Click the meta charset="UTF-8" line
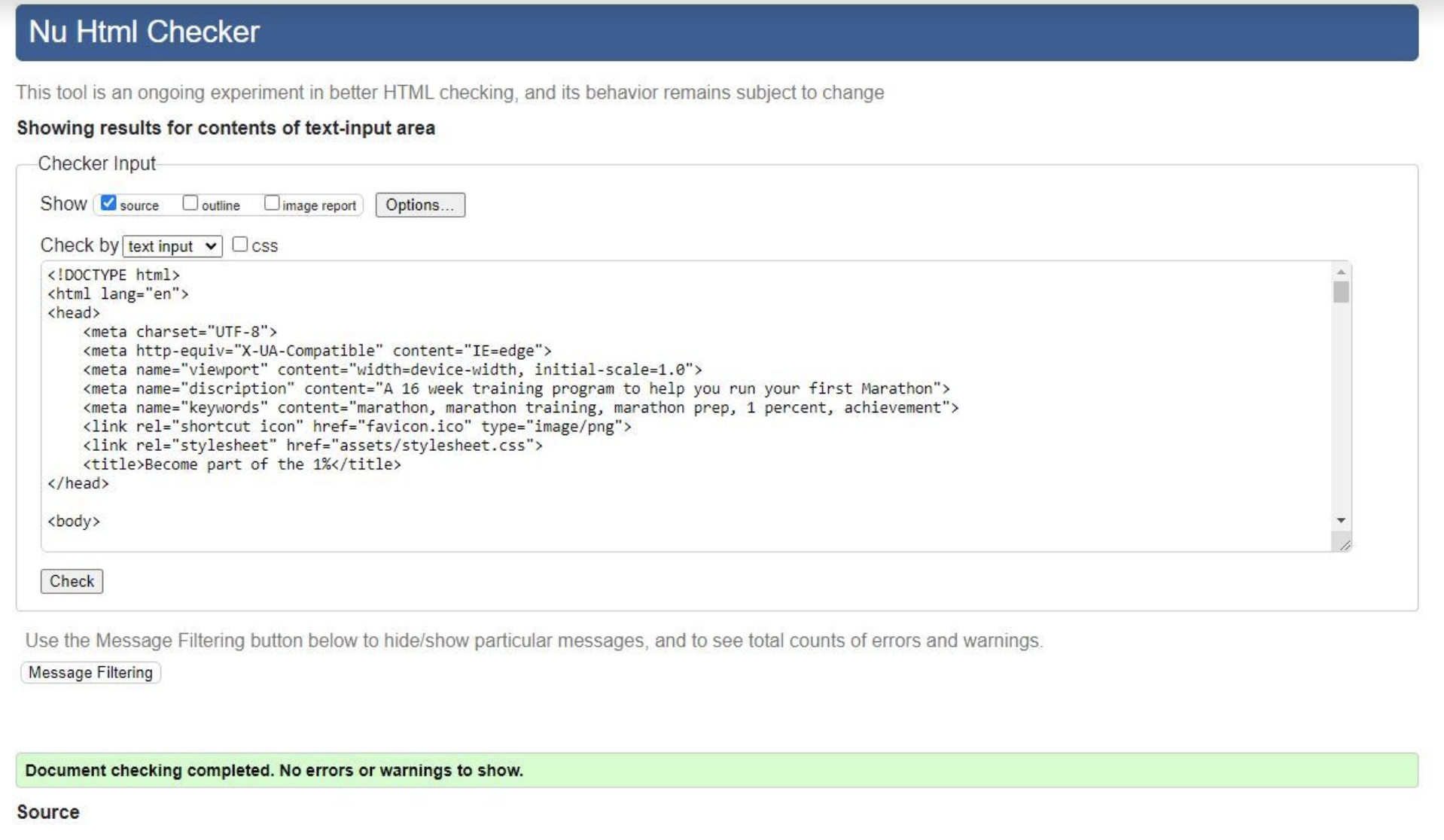 pos(180,331)
